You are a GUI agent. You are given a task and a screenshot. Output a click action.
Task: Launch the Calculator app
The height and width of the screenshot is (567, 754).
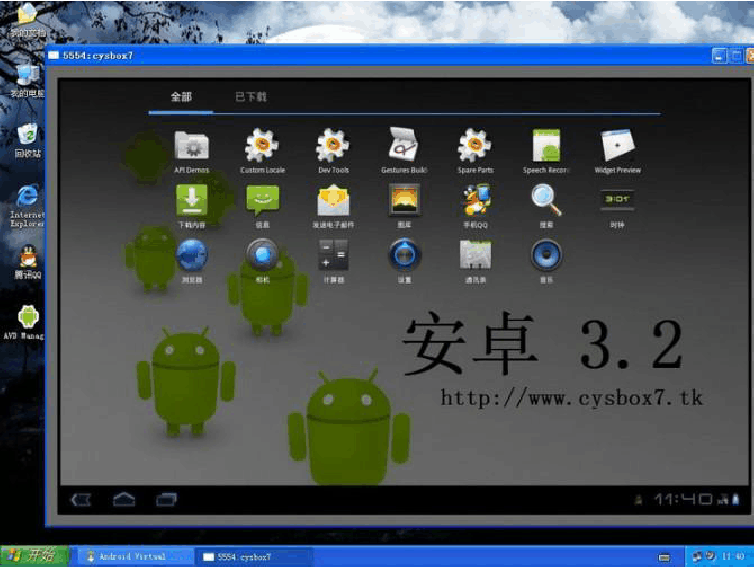(x=333, y=261)
